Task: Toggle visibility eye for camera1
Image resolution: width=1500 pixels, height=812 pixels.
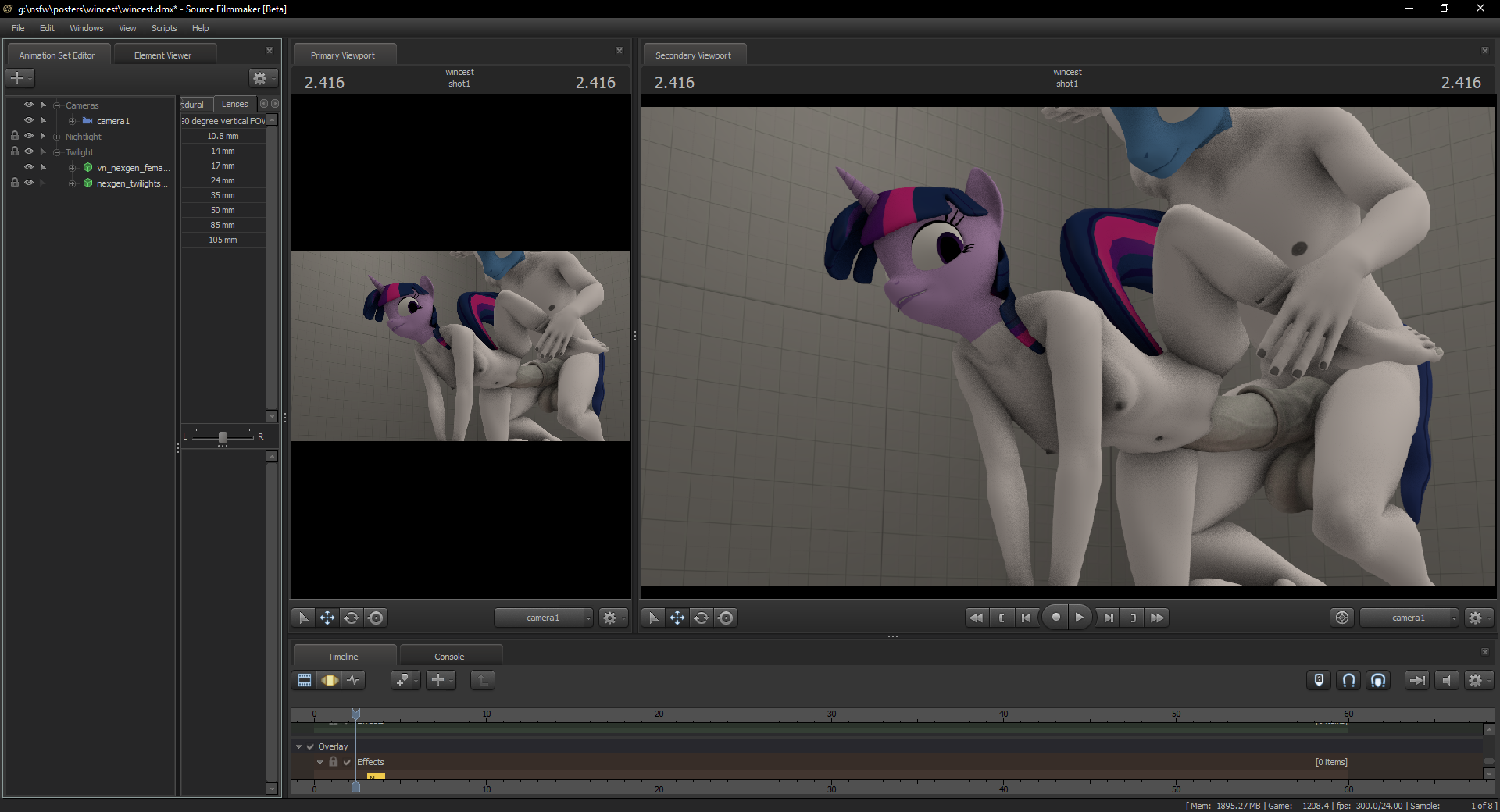Action: coord(29,120)
